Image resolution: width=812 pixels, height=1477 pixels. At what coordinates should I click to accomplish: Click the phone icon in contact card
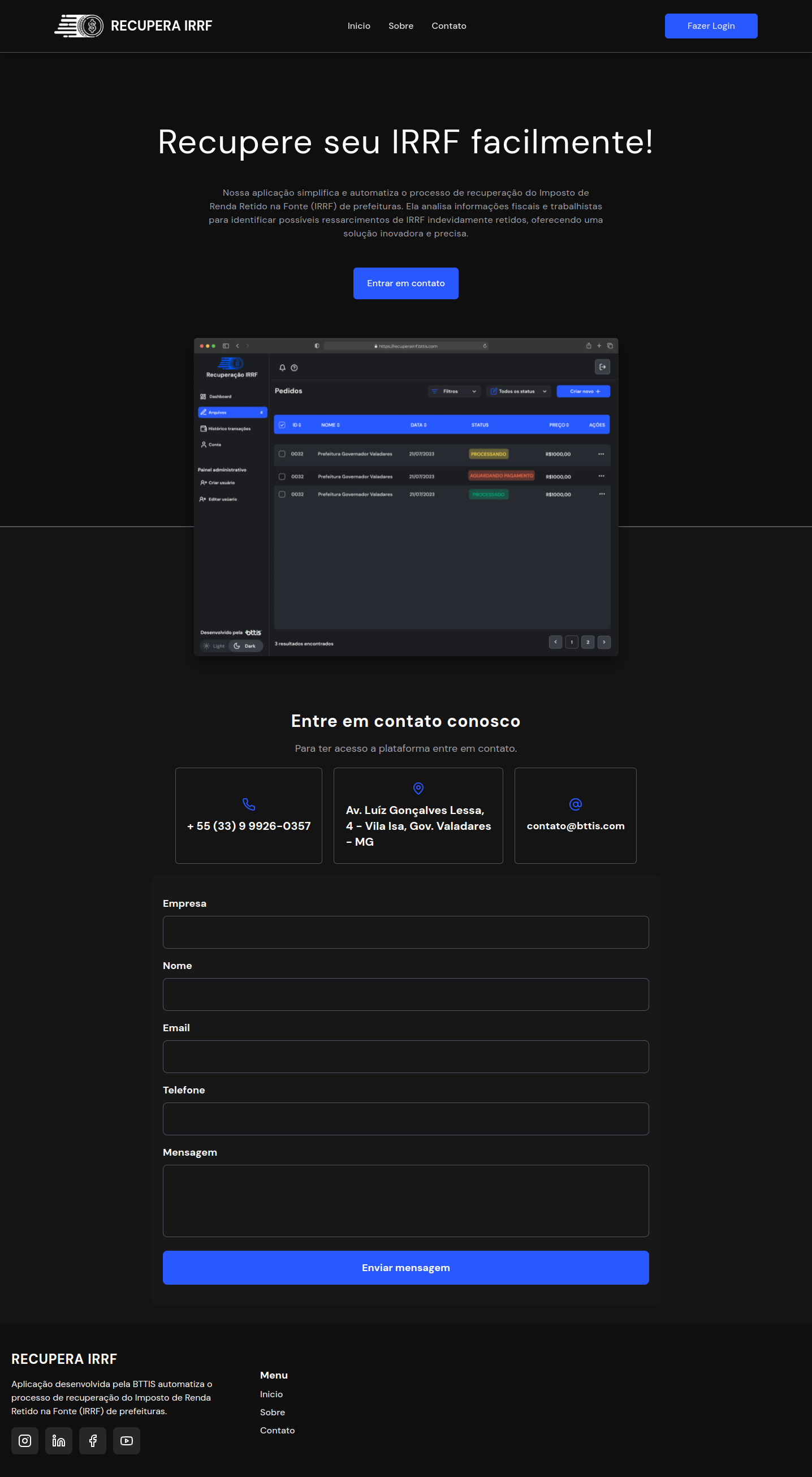(x=249, y=804)
